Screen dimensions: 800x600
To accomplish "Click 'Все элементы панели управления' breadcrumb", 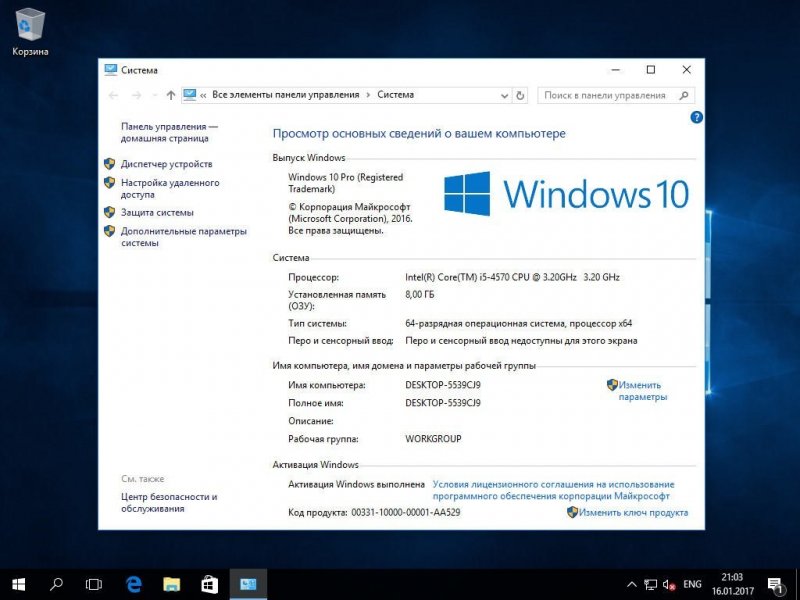I will click(x=286, y=95).
